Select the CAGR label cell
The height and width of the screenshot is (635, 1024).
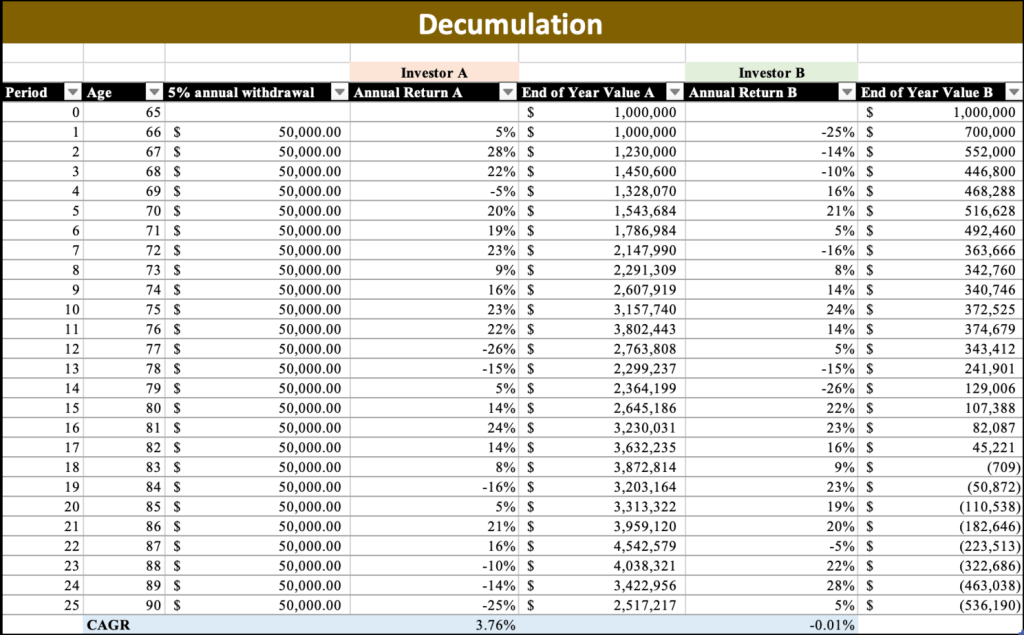pos(124,625)
